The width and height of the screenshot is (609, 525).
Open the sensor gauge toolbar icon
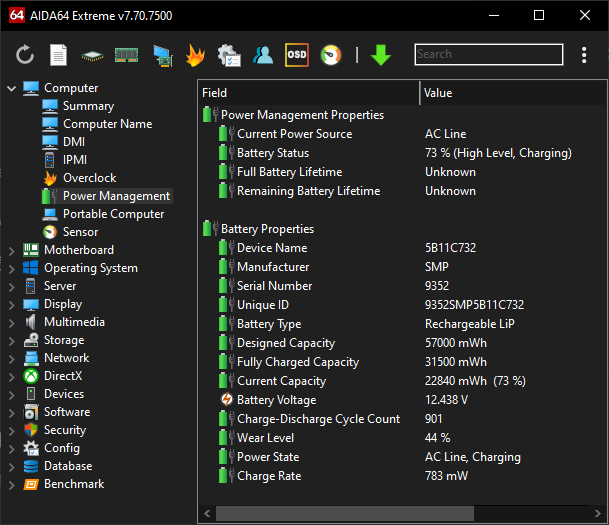(x=331, y=55)
